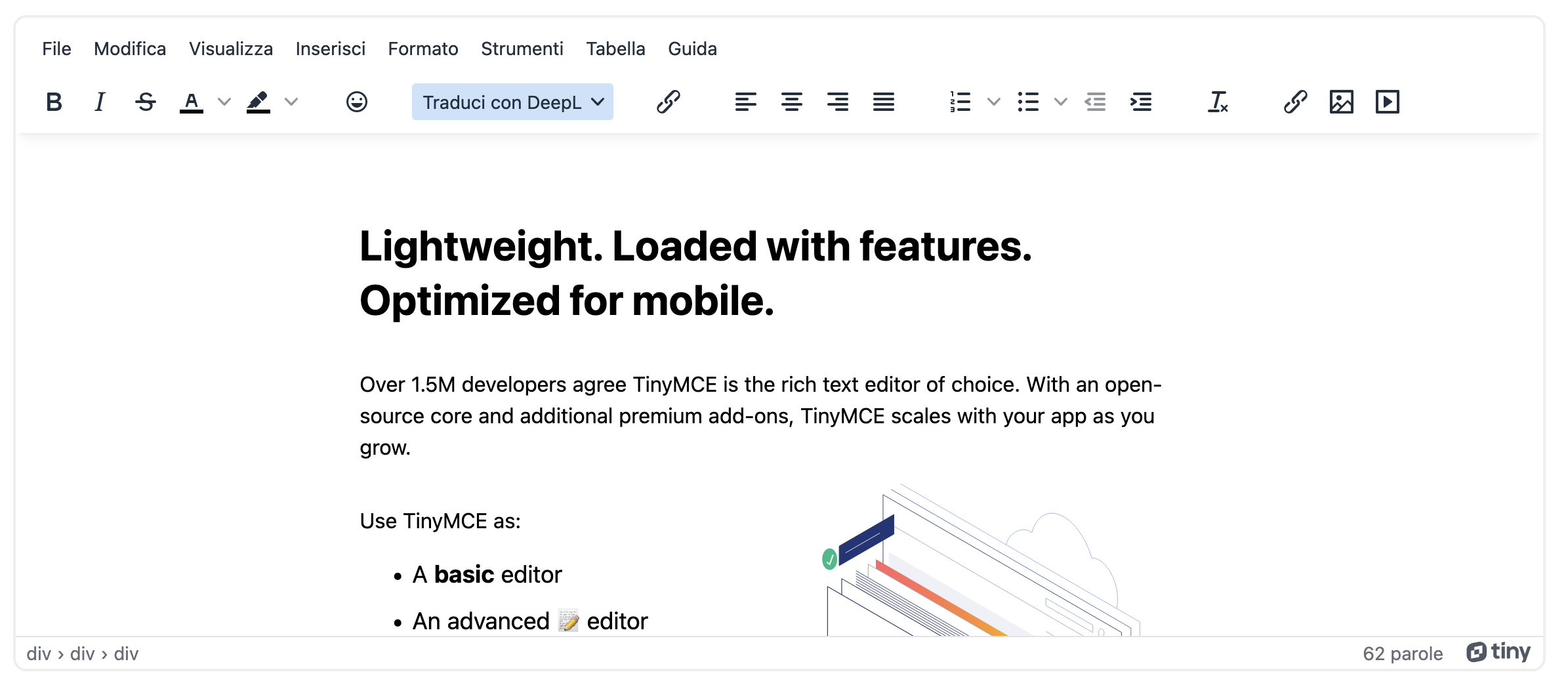The height and width of the screenshot is (689, 1568).
Task: Open the tiny logo link
Action: [x=1498, y=652]
